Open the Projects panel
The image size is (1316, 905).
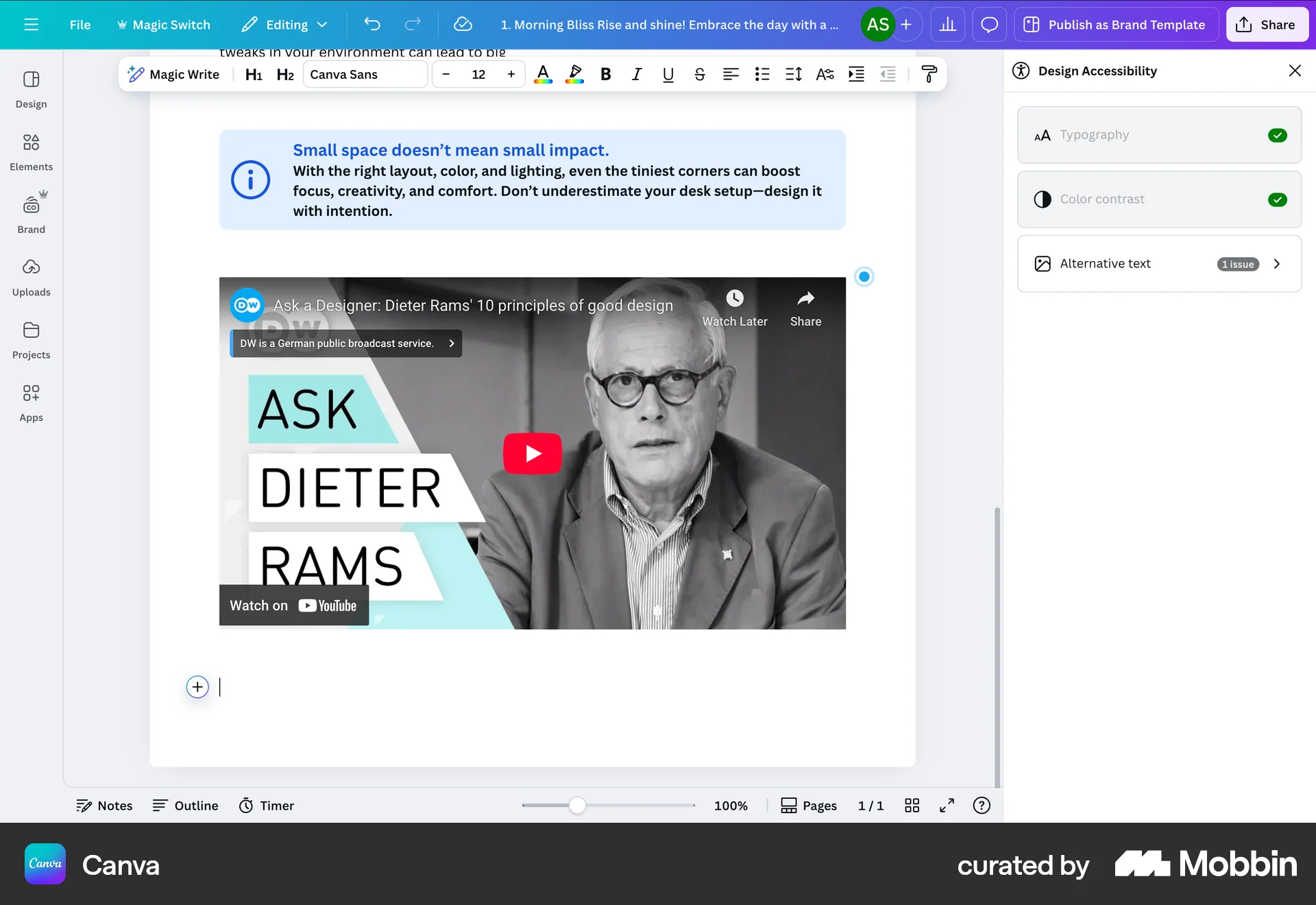click(x=31, y=340)
